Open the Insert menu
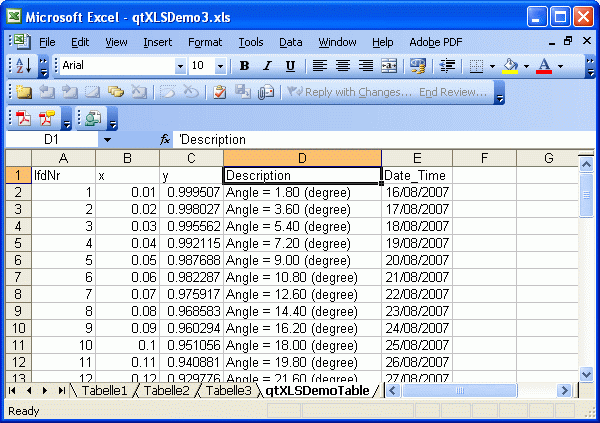Image resolution: width=600 pixels, height=423 pixels. click(158, 42)
